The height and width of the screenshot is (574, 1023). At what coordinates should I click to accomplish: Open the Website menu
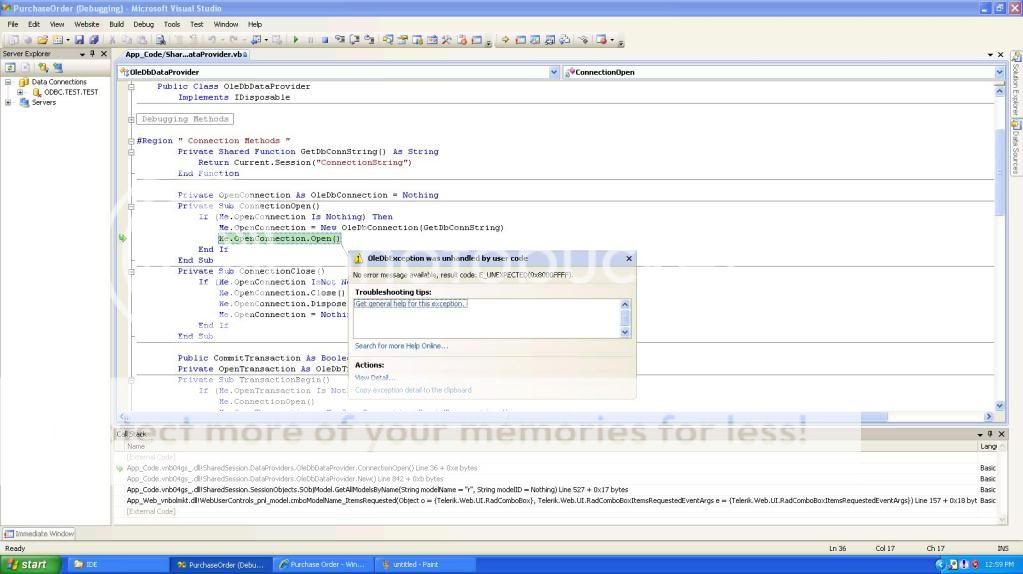coord(87,24)
